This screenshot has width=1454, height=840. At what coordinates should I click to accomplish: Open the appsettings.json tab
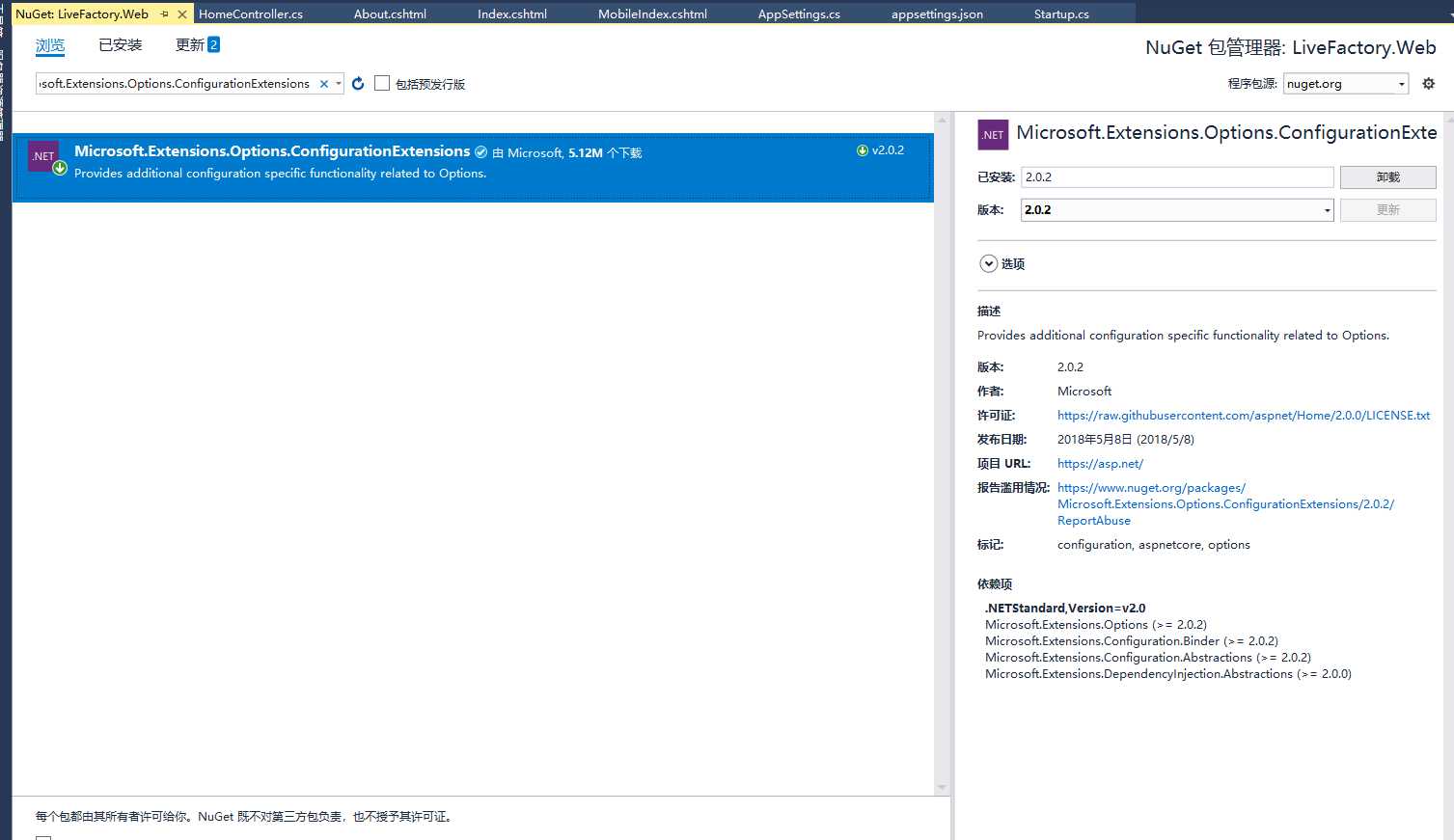937,14
